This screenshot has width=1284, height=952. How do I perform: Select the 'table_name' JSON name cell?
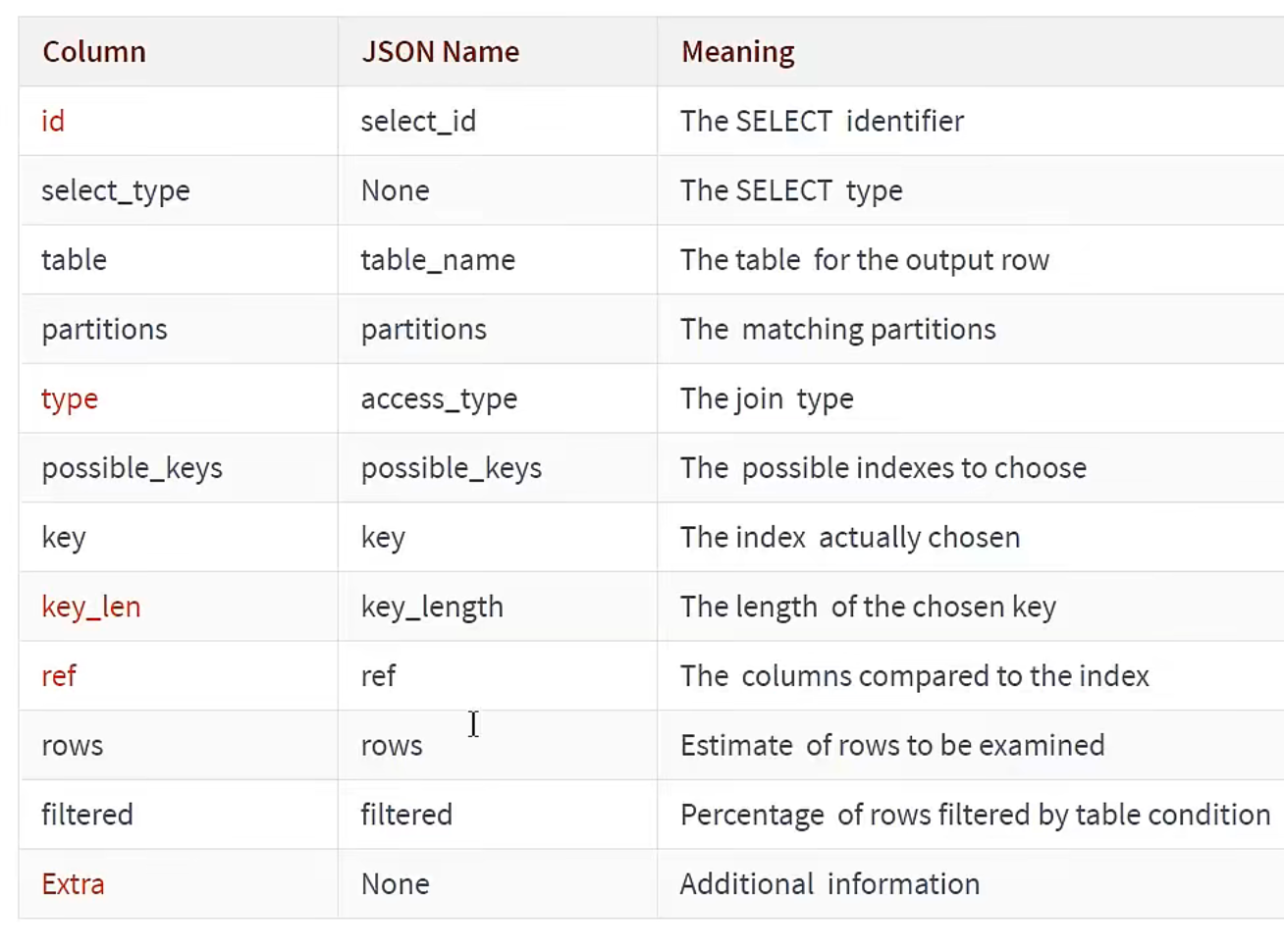[x=438, y=260]
